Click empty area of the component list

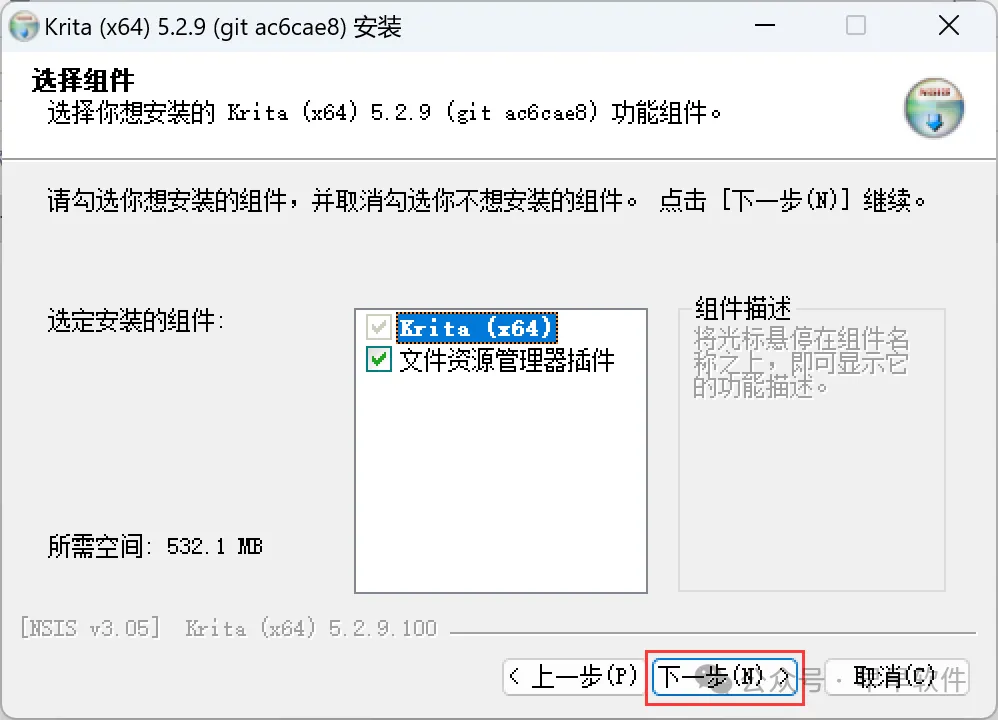tap(501, 484)
